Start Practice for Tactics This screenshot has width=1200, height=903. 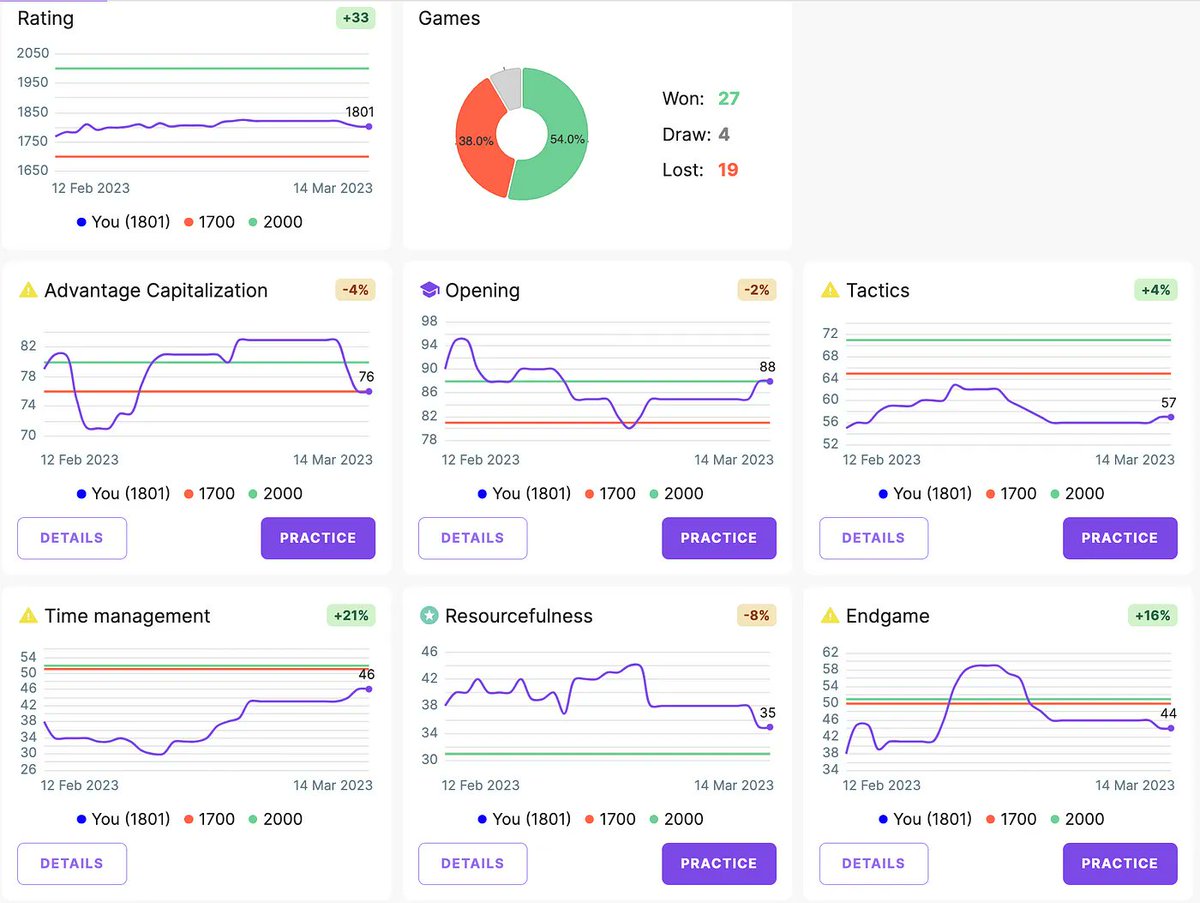tap(1120, 538)
